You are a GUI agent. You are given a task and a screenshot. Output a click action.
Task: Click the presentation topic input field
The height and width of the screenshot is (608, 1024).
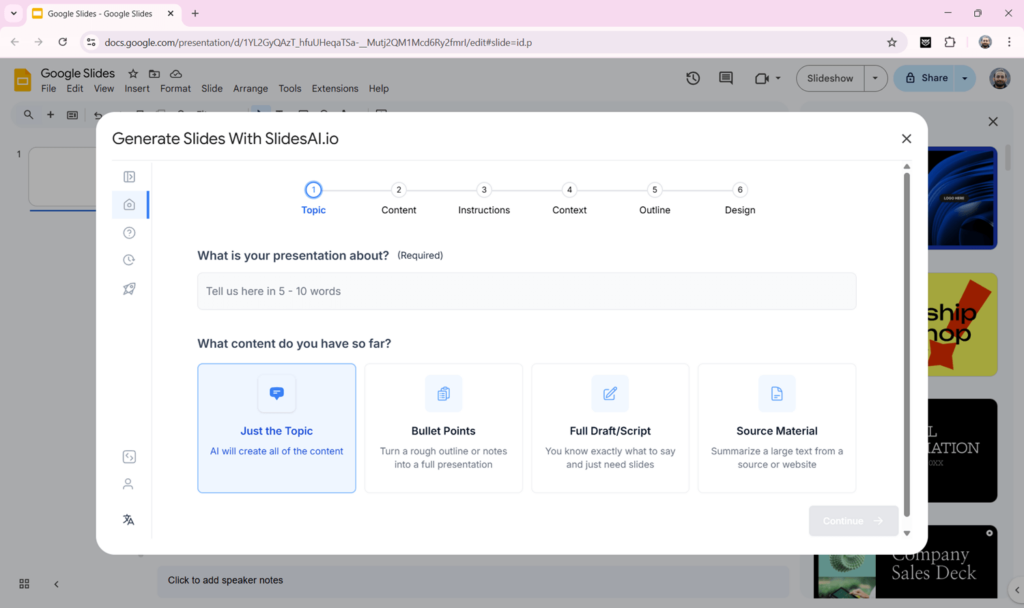click(x=527, y=290)
